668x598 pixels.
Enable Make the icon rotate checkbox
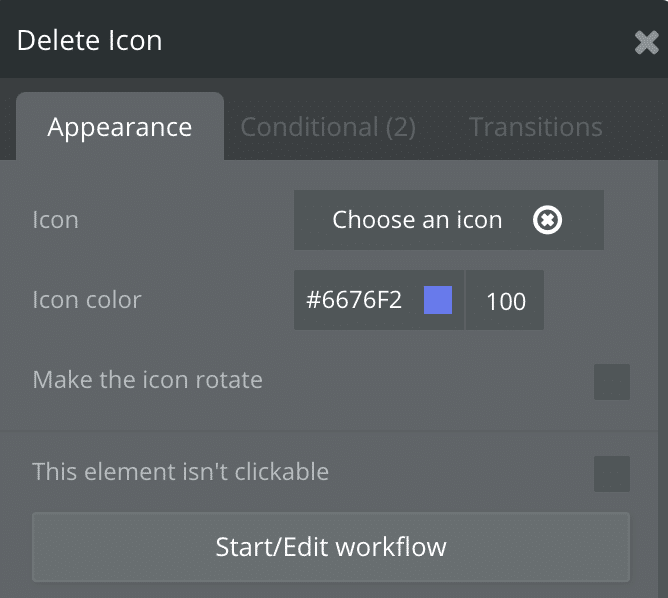click(x=611, y=382)
